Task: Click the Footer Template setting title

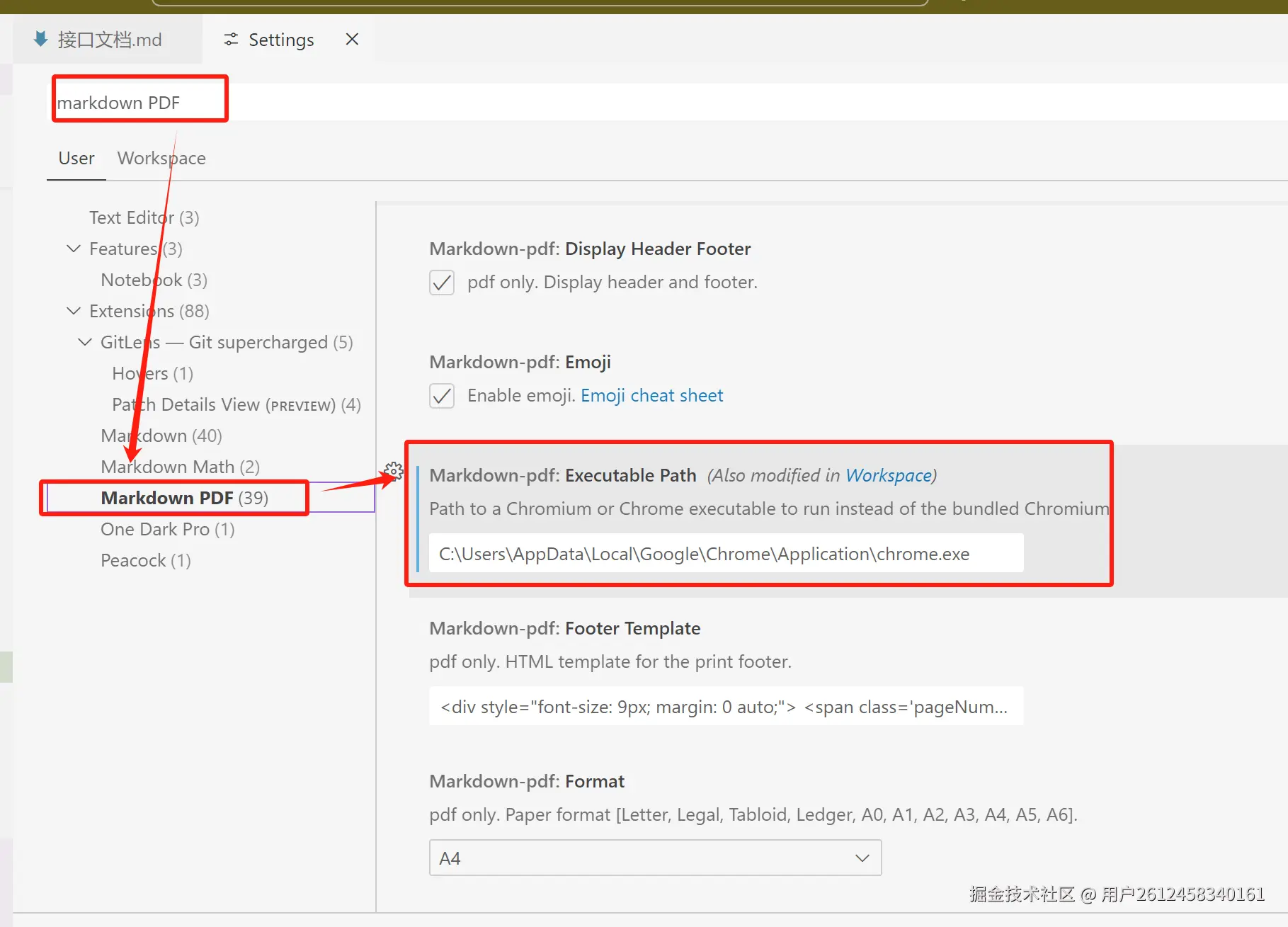Action: point(565,628)
